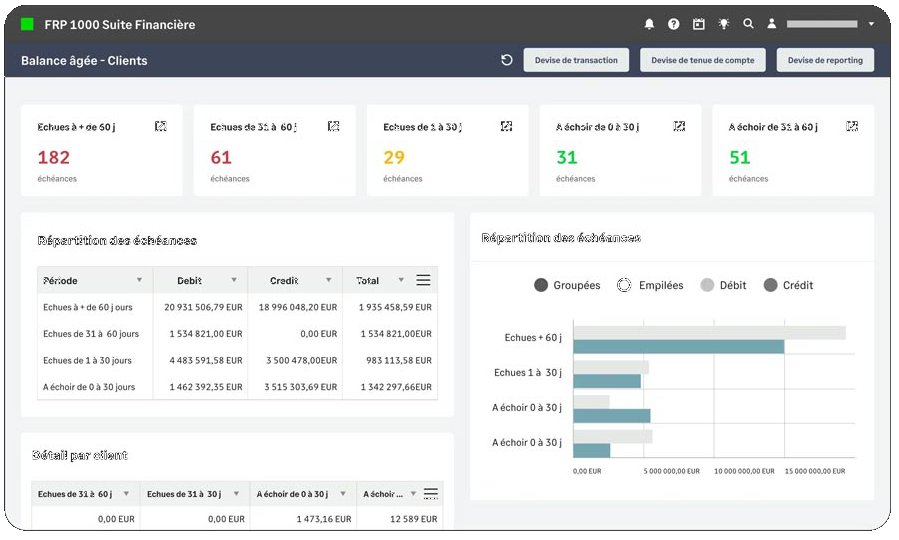
Task: Refresh the Balance âgée report
Action: pos(507,60)
